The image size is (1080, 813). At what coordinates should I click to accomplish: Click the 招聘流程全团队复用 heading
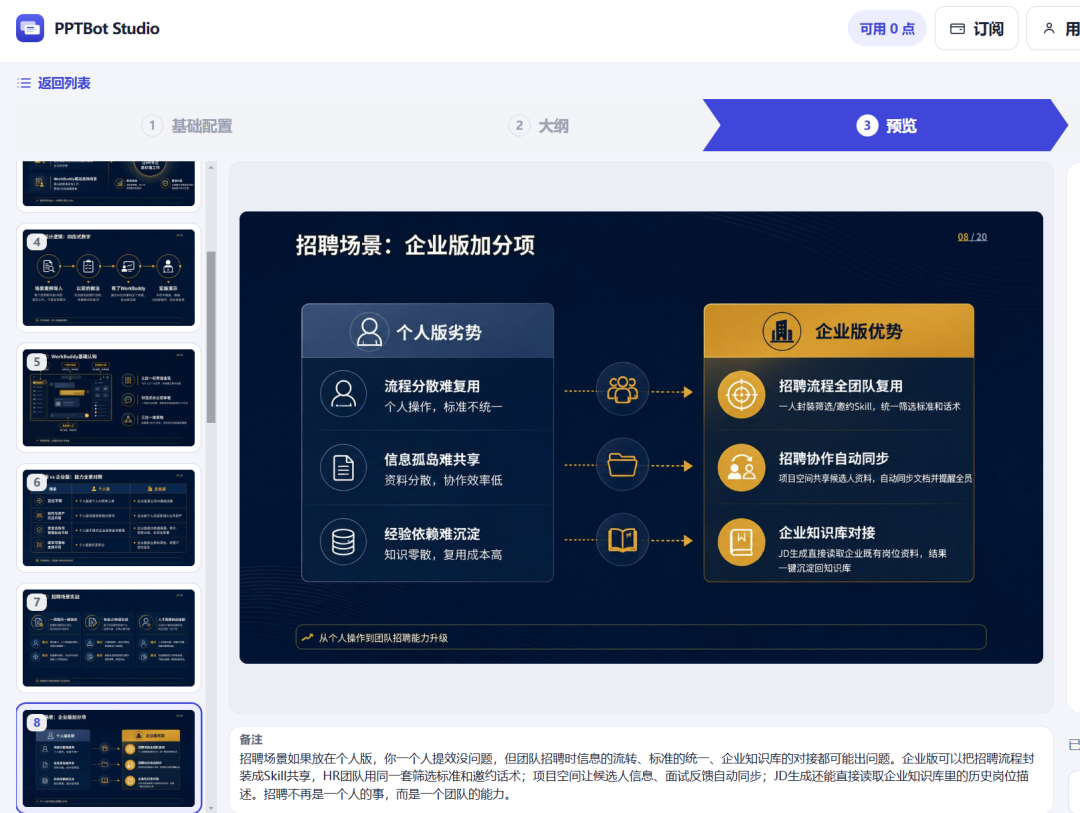coord(840,387)
